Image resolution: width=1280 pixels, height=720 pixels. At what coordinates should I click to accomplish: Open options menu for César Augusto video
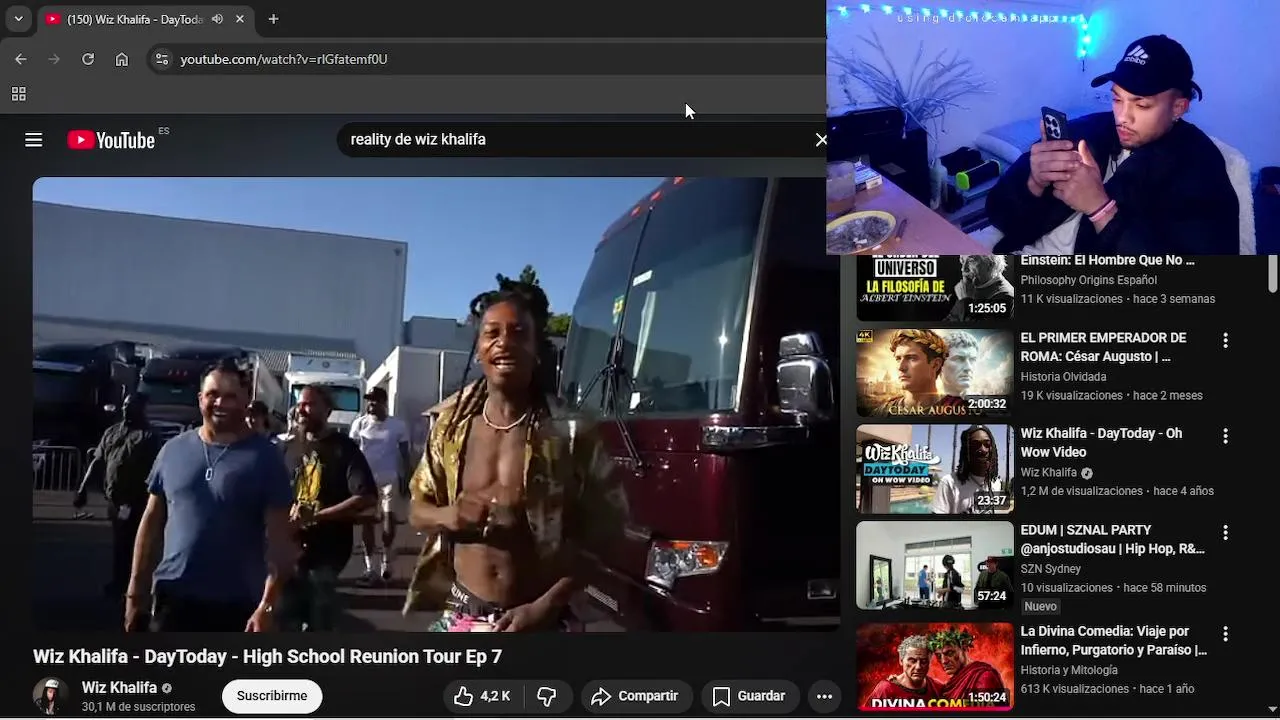(1225, 340)
